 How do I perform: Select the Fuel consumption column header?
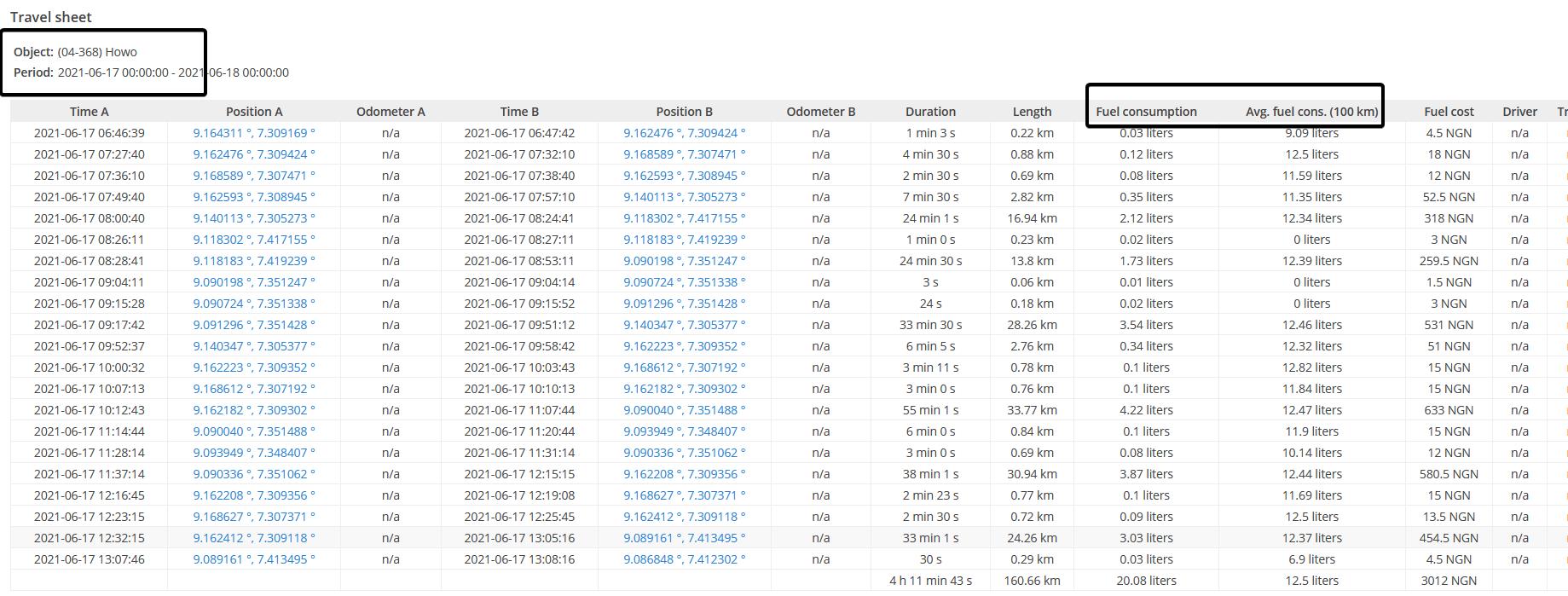1146,112
